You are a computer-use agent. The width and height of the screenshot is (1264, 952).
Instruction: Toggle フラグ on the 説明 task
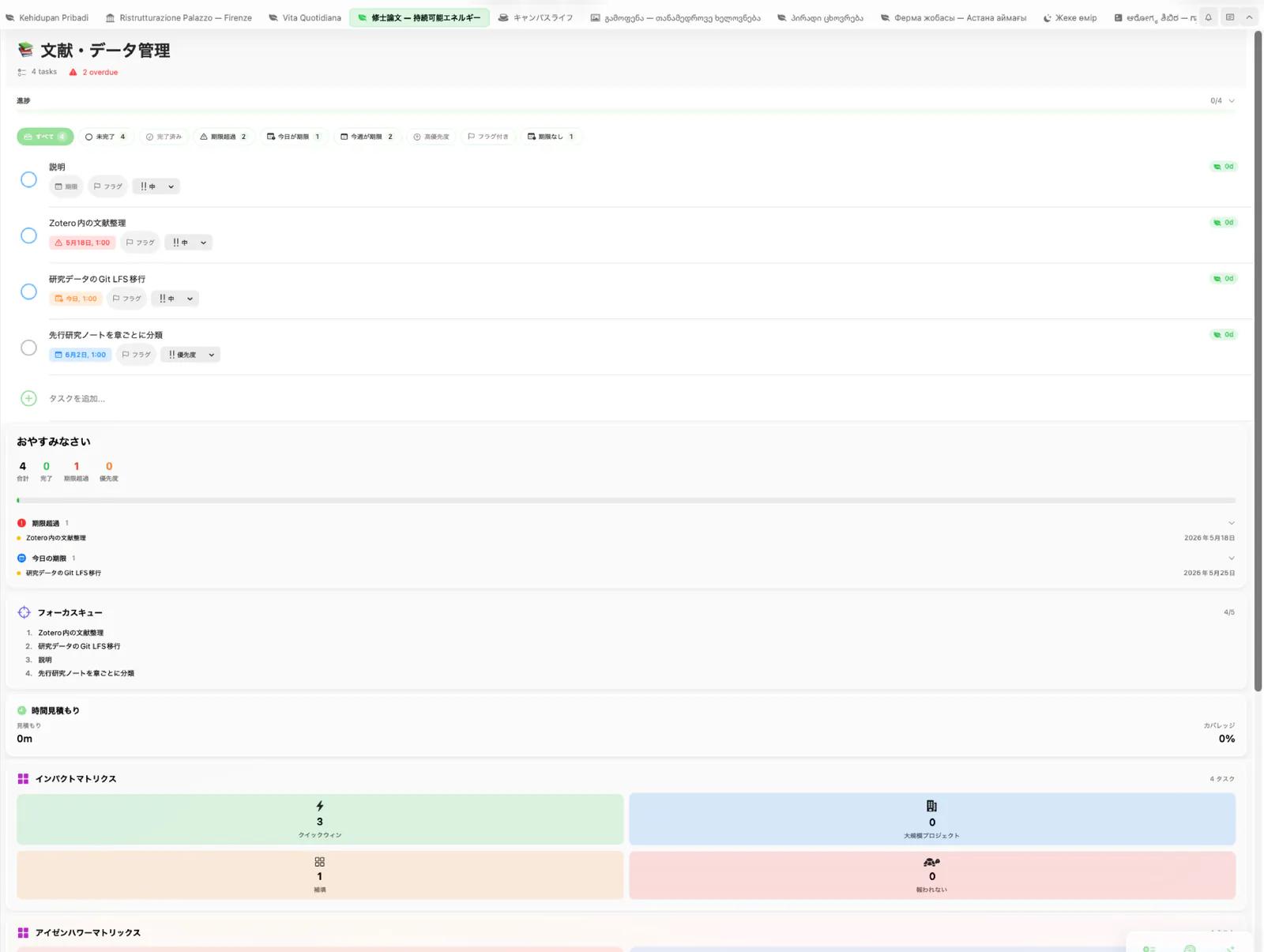(x=108, y=186)
